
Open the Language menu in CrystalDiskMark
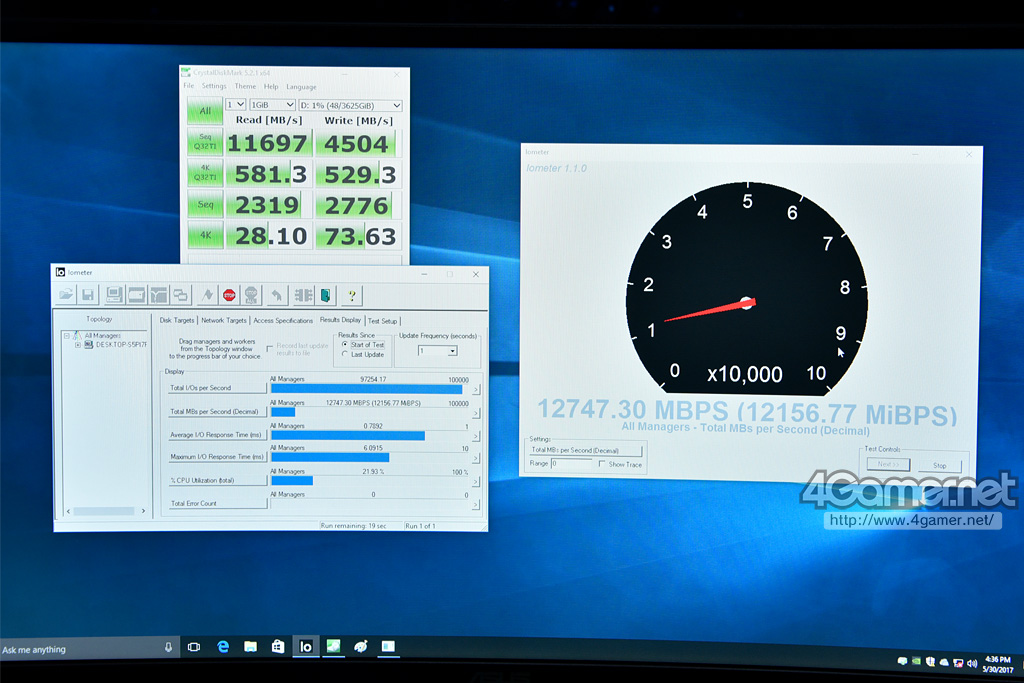[301, 87]
